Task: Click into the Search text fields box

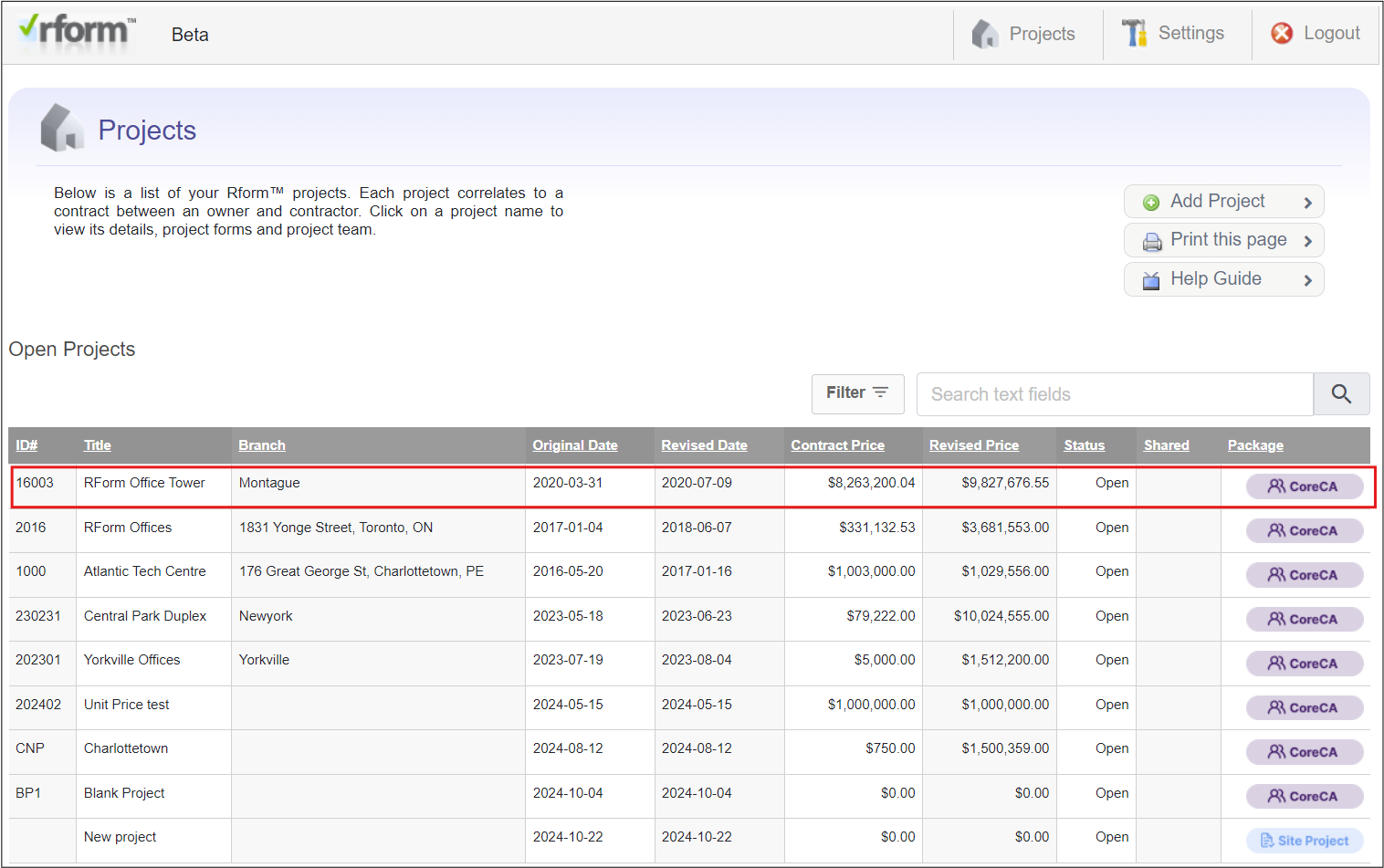Action: (1115, 394)
